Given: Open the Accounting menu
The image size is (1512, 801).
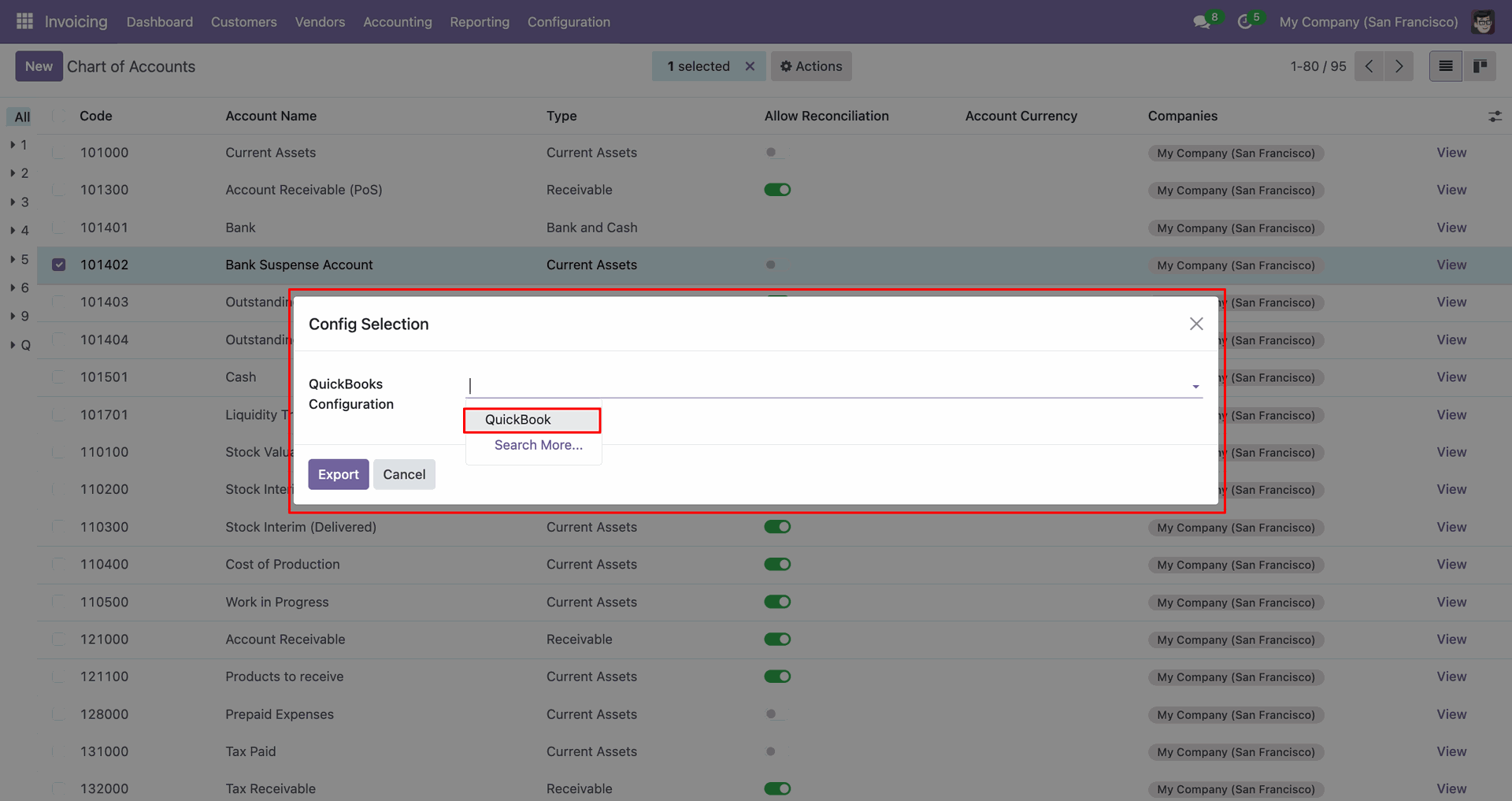Looking at the screenshot, I should [x=397, y=22].
